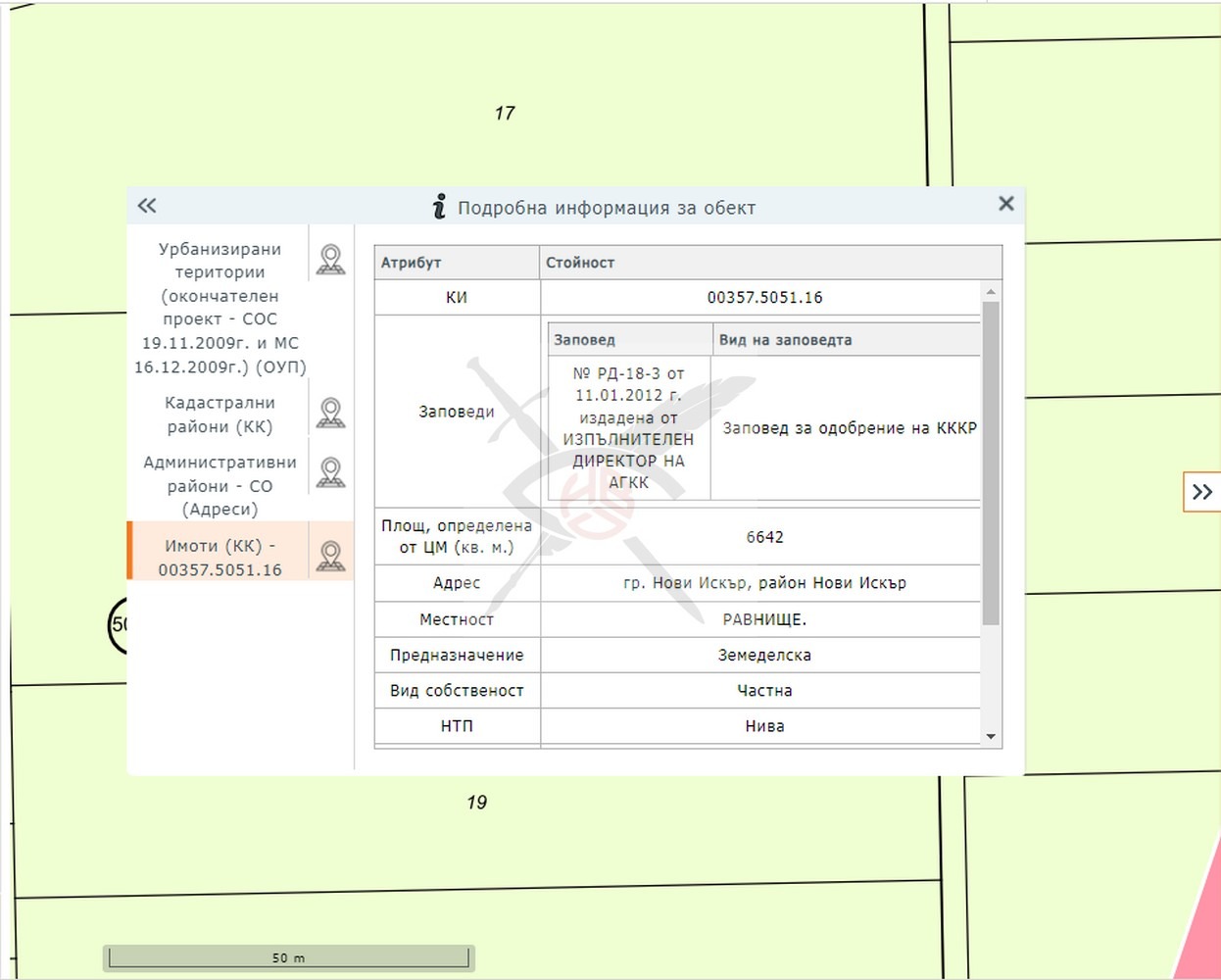1221x980 pixels.
Task: Click locate icon beside Урбанизирани територии
Action: coord(331,260)
